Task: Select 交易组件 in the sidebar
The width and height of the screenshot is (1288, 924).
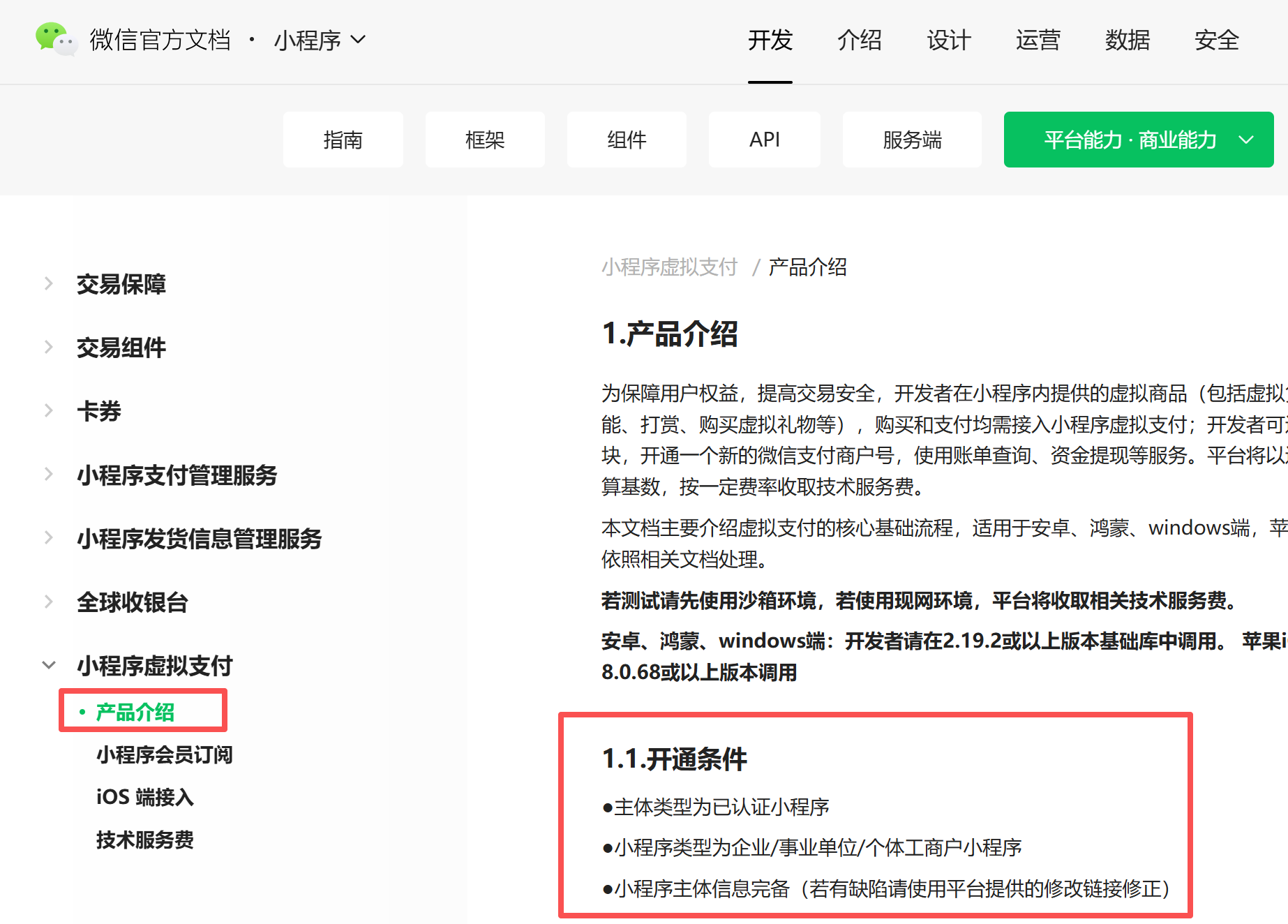Action: 121,348
